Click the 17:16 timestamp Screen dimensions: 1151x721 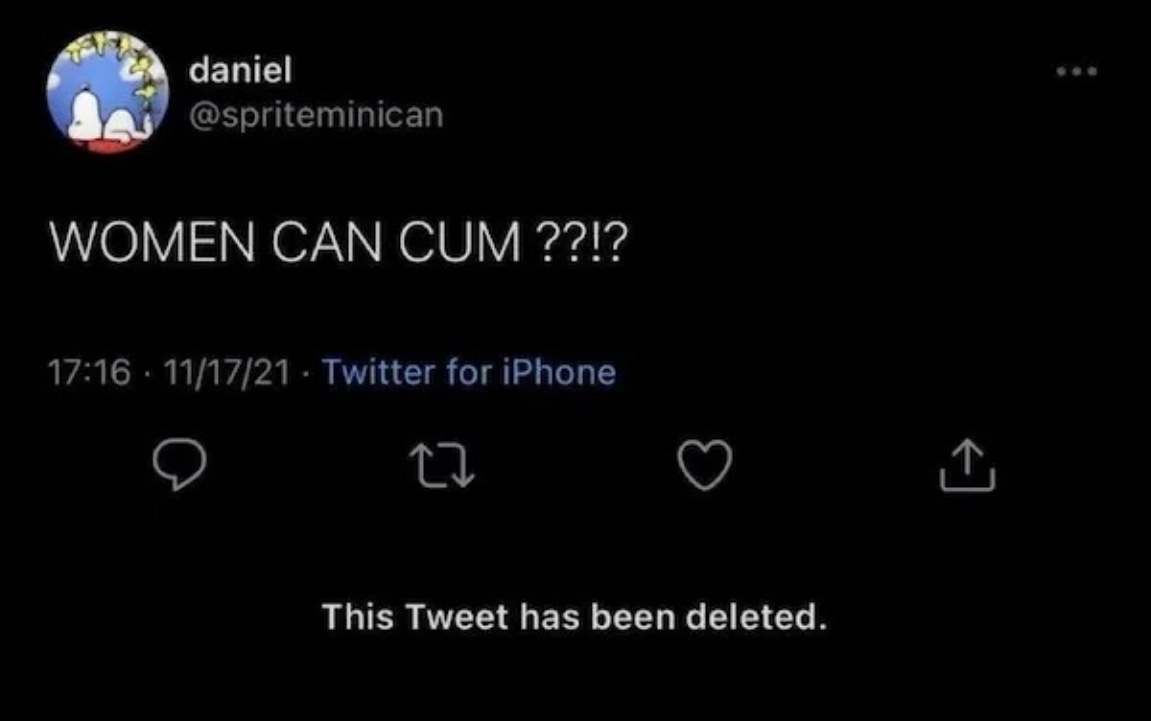[90, 372]
